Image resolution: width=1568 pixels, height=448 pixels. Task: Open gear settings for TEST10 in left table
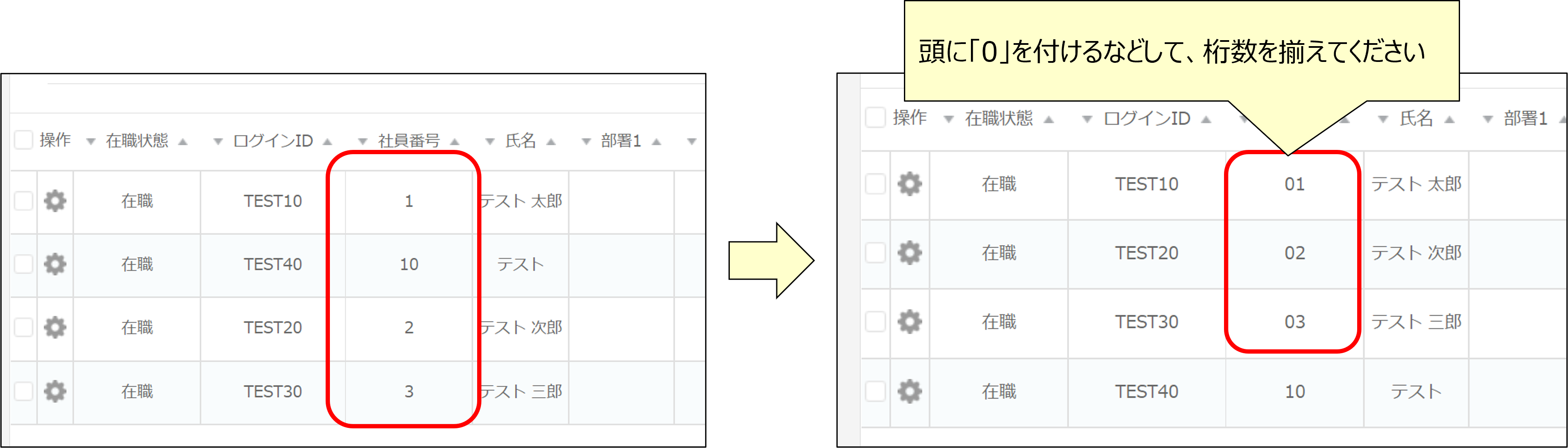pyautogui.click(x=55, y=201)
